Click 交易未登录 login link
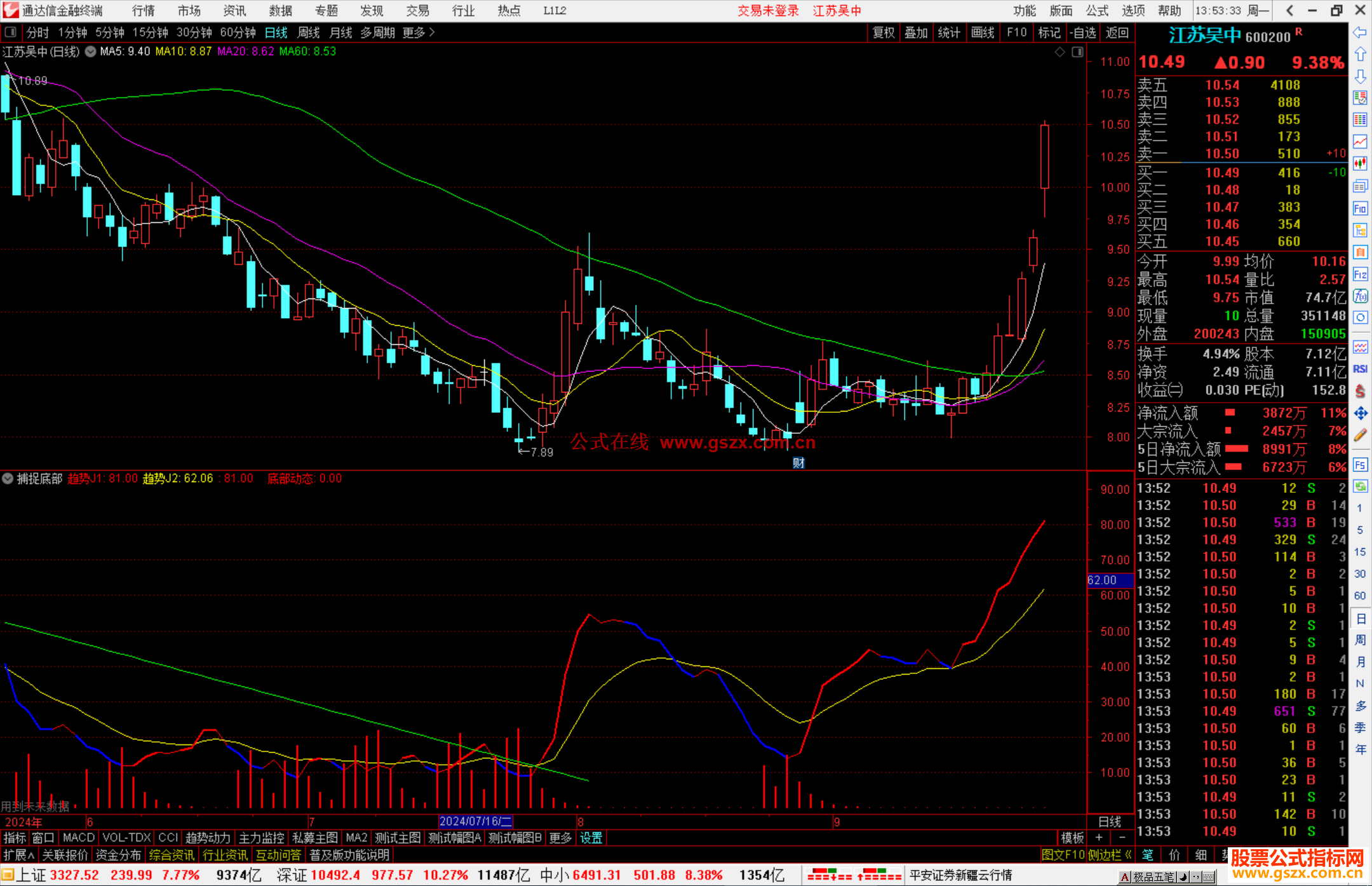 pos(768,10)
